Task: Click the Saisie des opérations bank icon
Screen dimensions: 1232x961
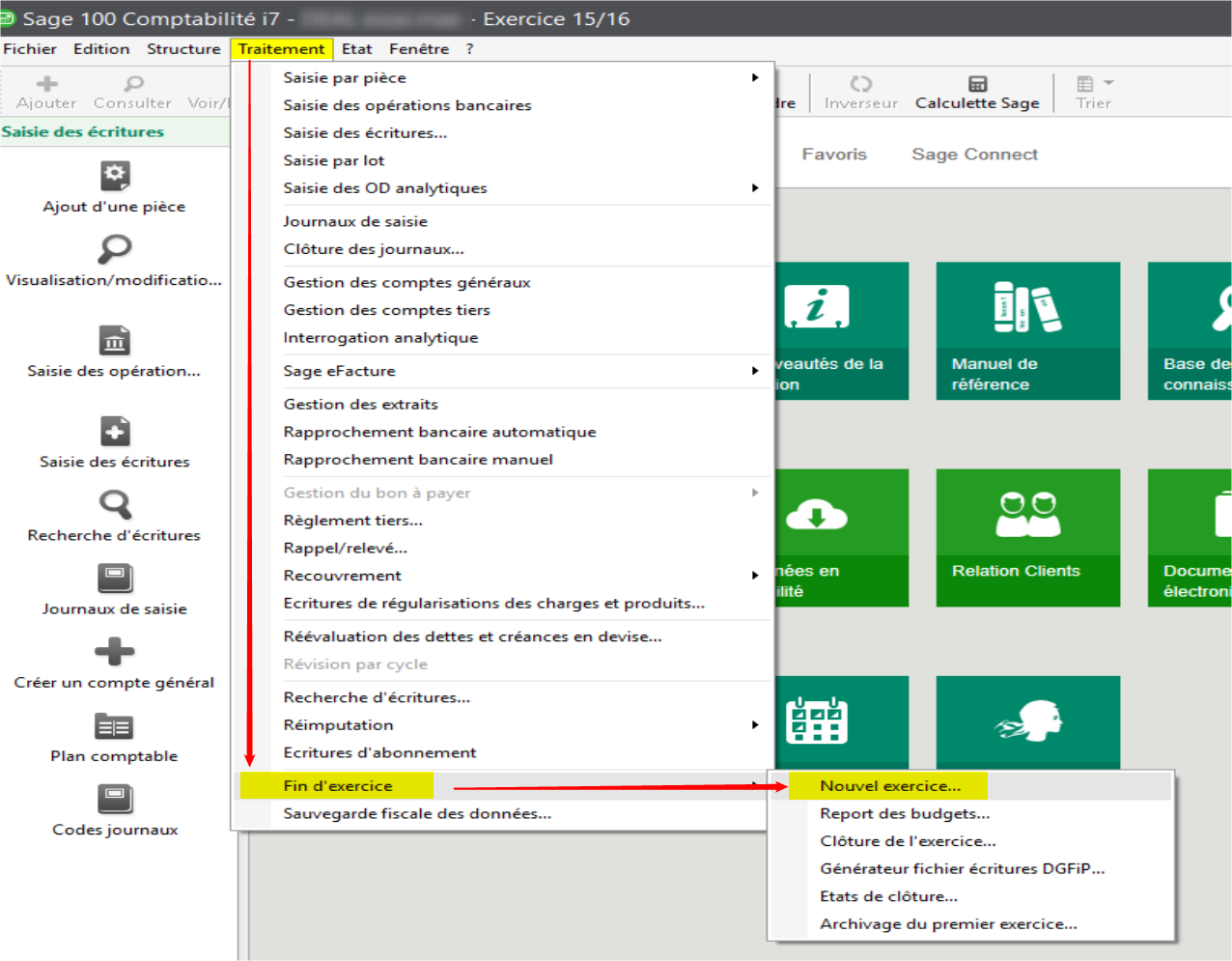Action: point(115,341)
